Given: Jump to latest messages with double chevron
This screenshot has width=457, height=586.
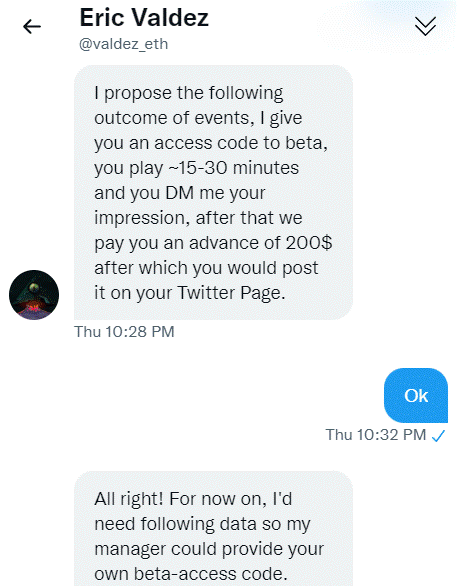Looking at the screenshot, I should pos(425,26).
